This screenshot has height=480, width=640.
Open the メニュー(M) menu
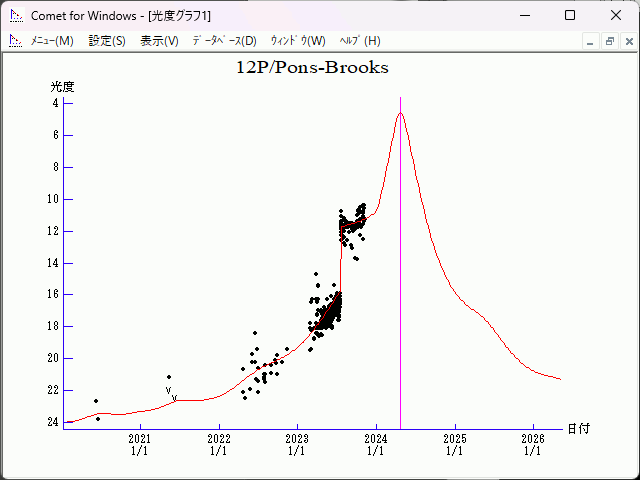52,41
